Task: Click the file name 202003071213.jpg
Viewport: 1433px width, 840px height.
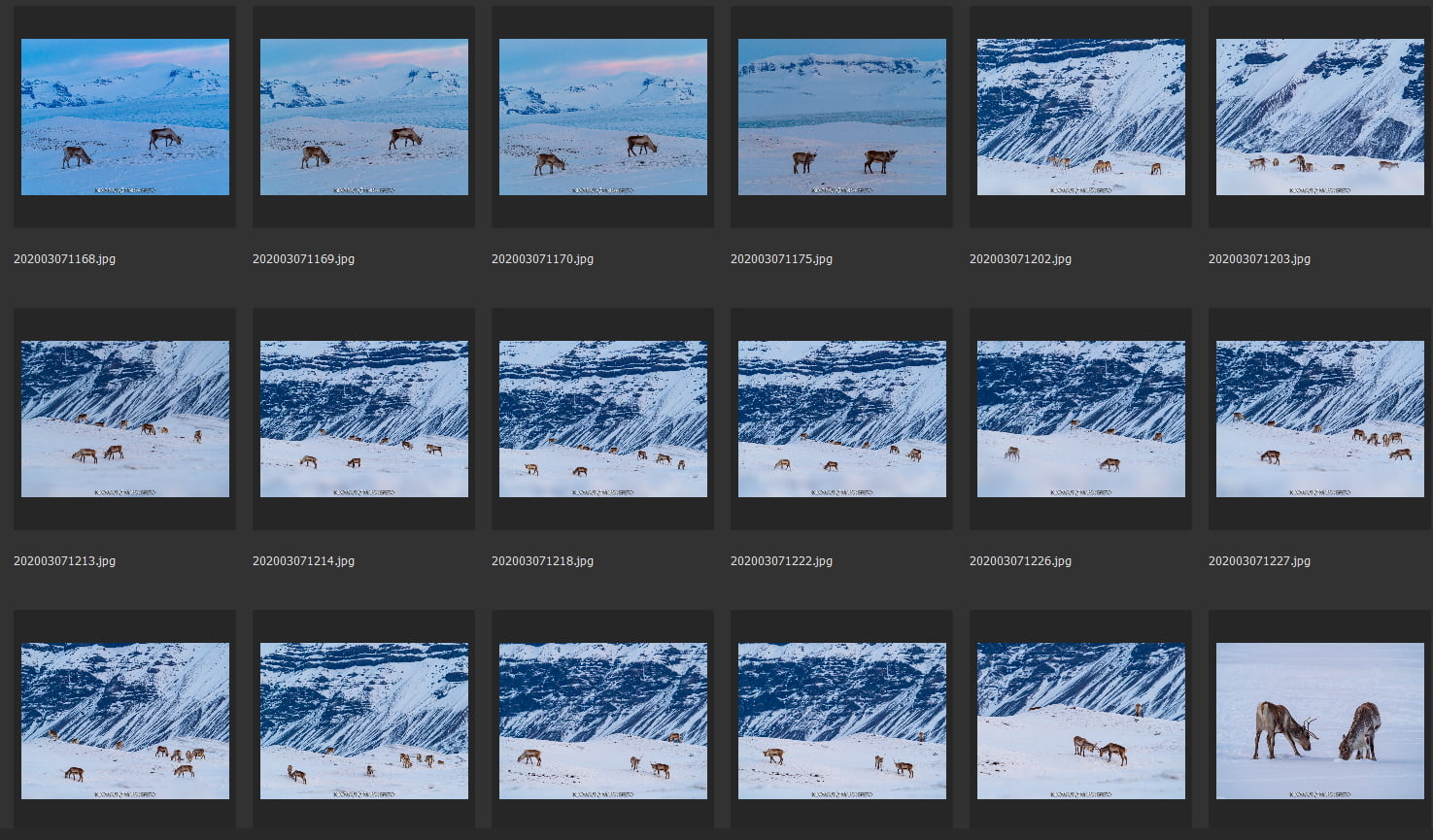Action: 64,561
